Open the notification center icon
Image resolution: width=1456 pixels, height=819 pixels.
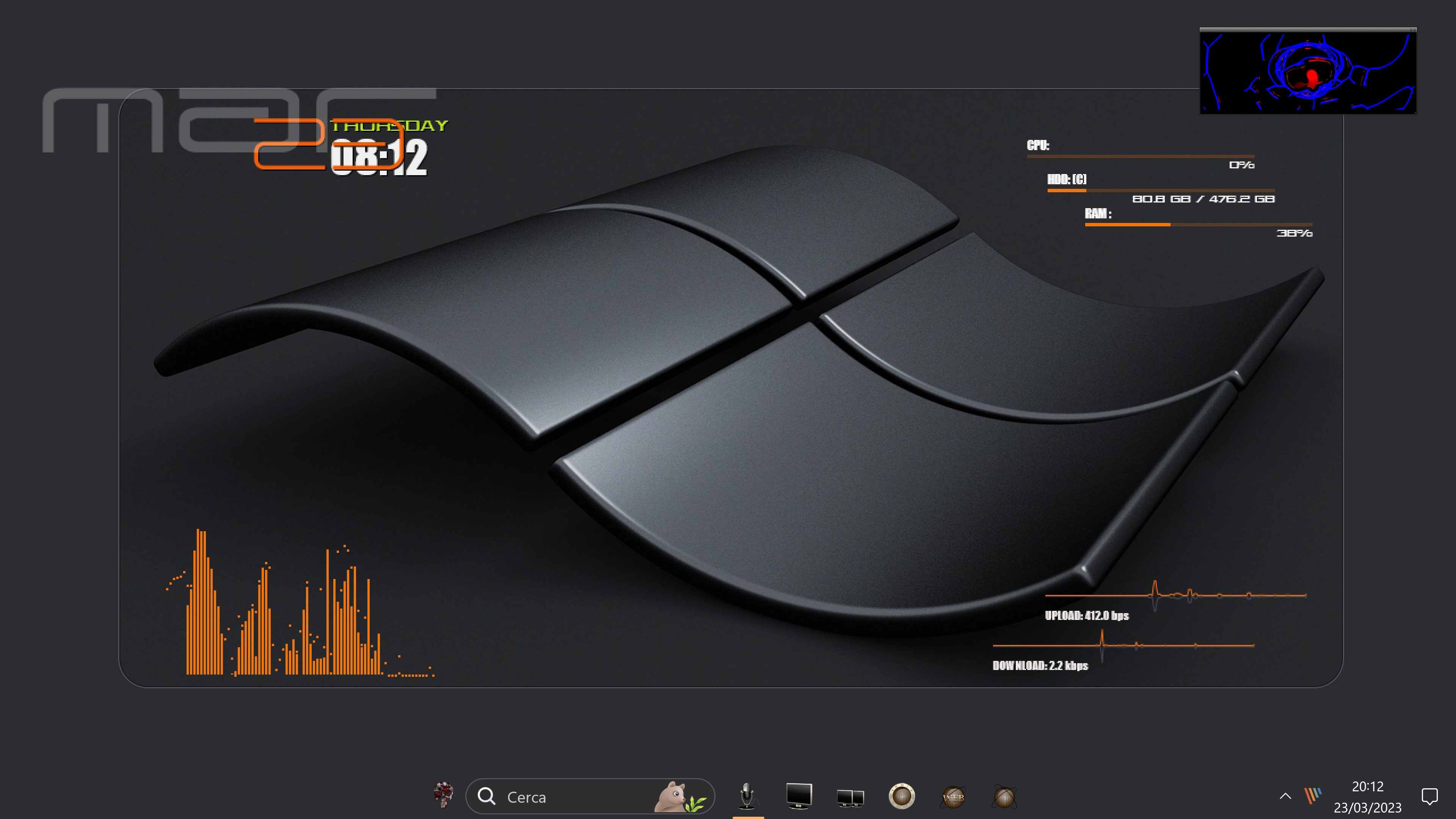tap(1429, 796)
